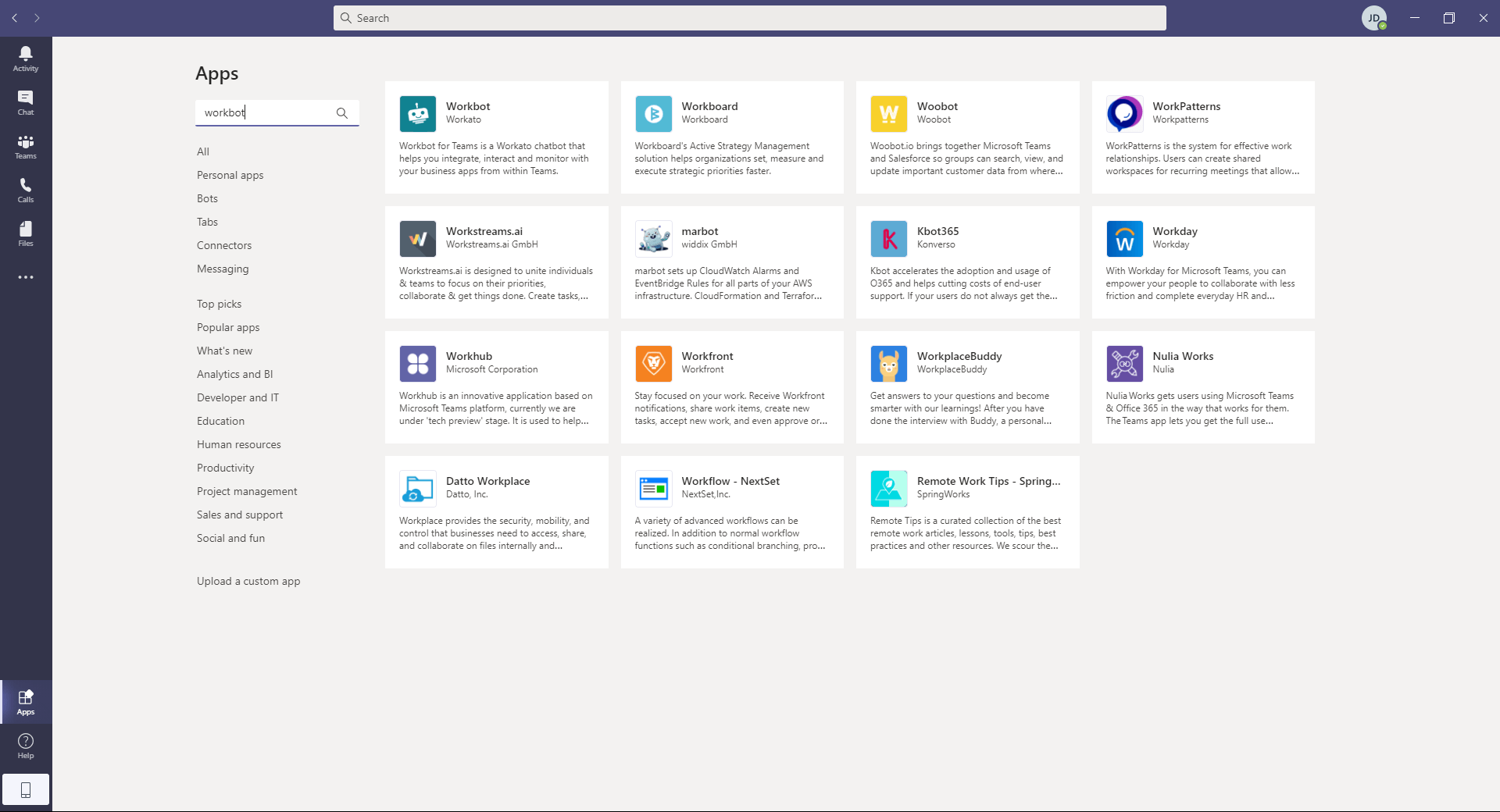Open the Files section
Image resolution: width=1500 pixels, height=812 pixels.
26,233
